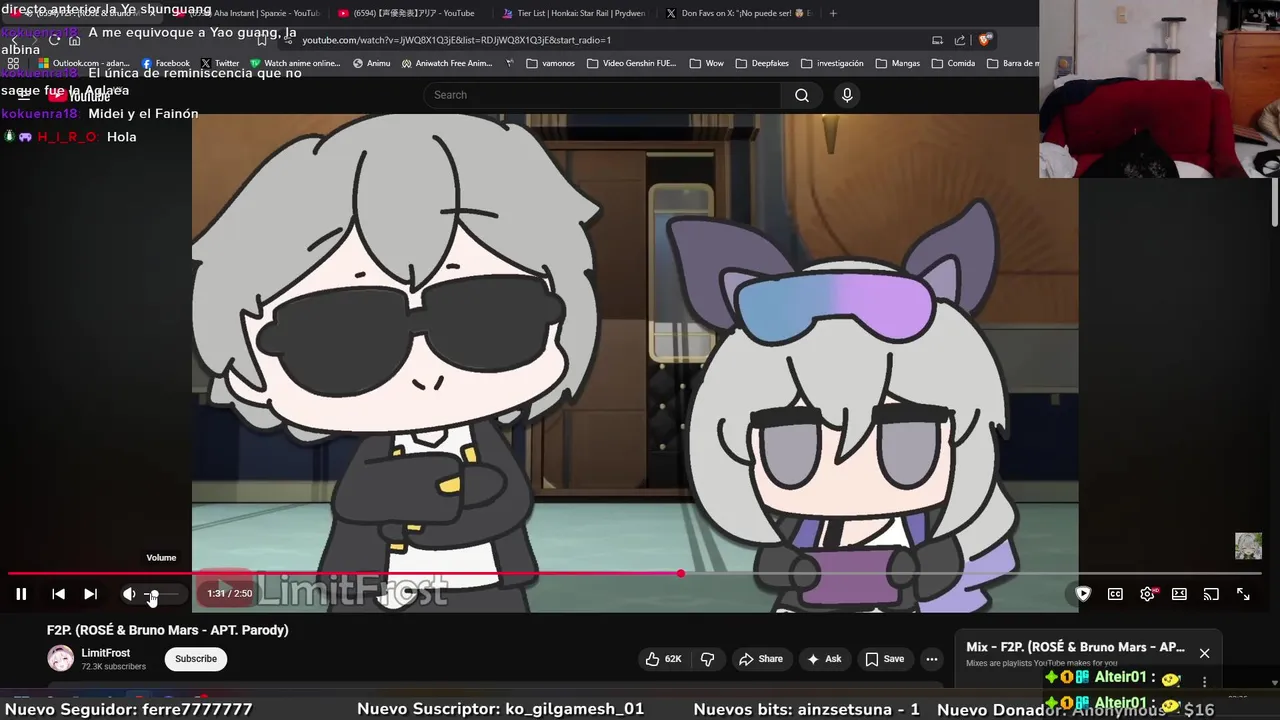This screenshot has height=720, width=1280.
Task: Enter full screen mode
Action: click(x=1243, y=594)
